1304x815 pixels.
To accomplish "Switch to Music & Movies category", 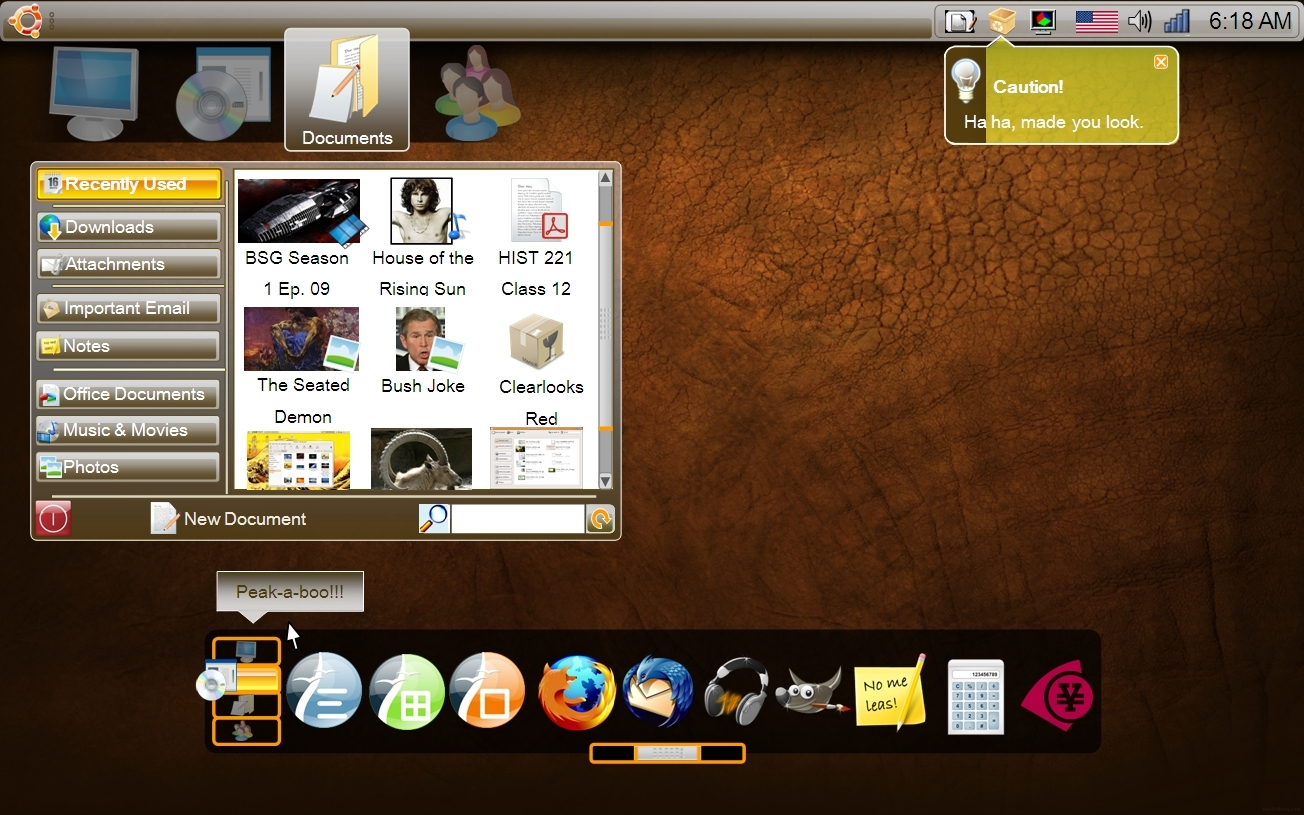I will (x=128, y=430).
